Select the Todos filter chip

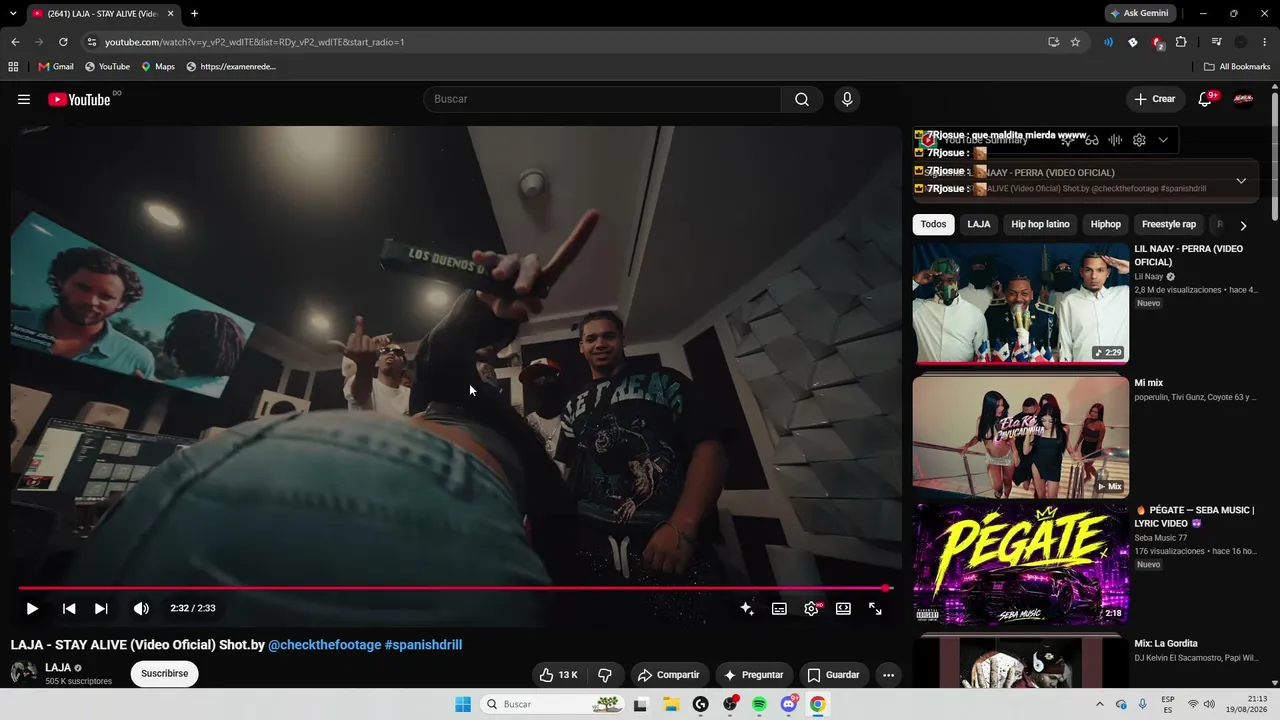933,224
